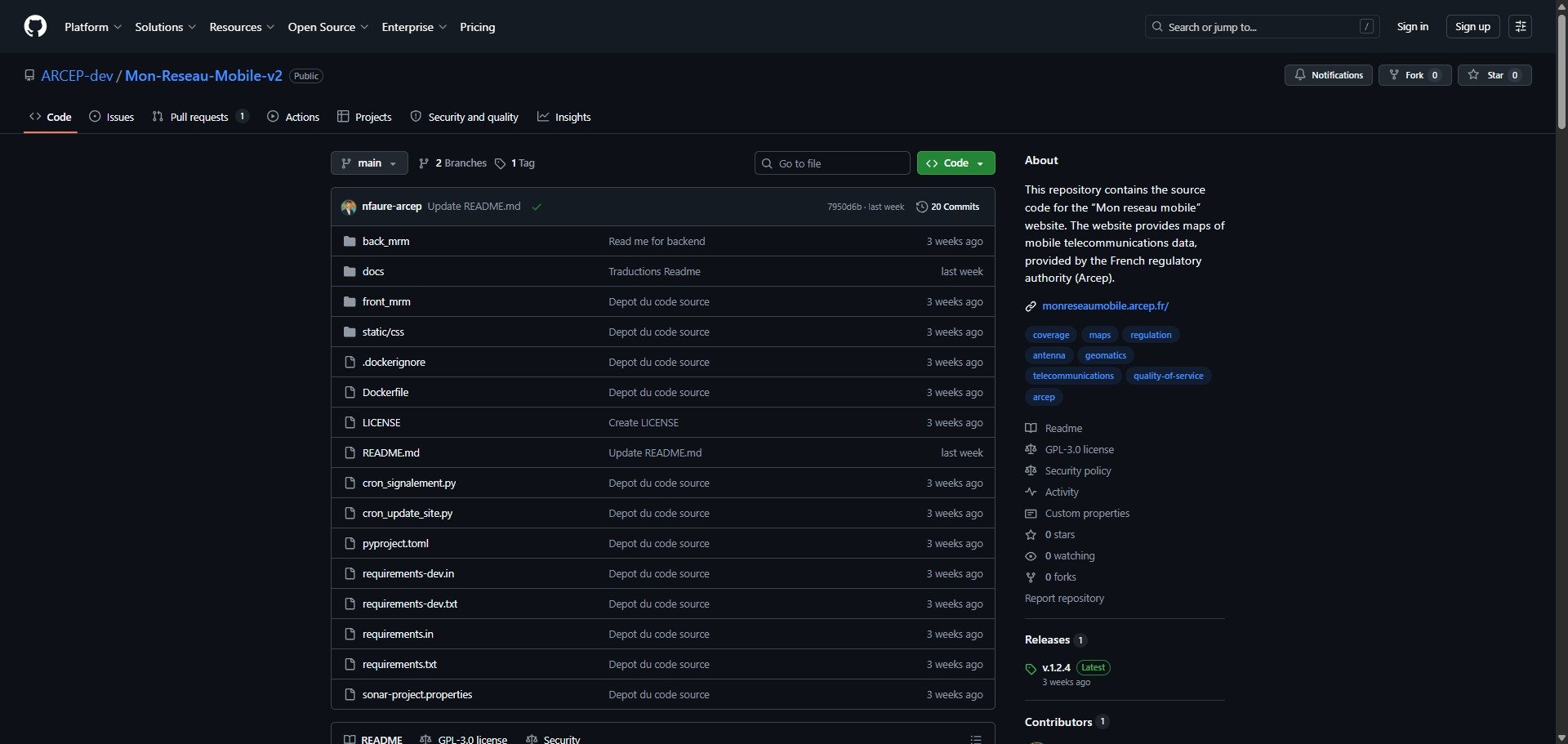Click the Traductions Readme commit message
The width and height of the screenshot is (1568, 744).
(x=654, y=272)
